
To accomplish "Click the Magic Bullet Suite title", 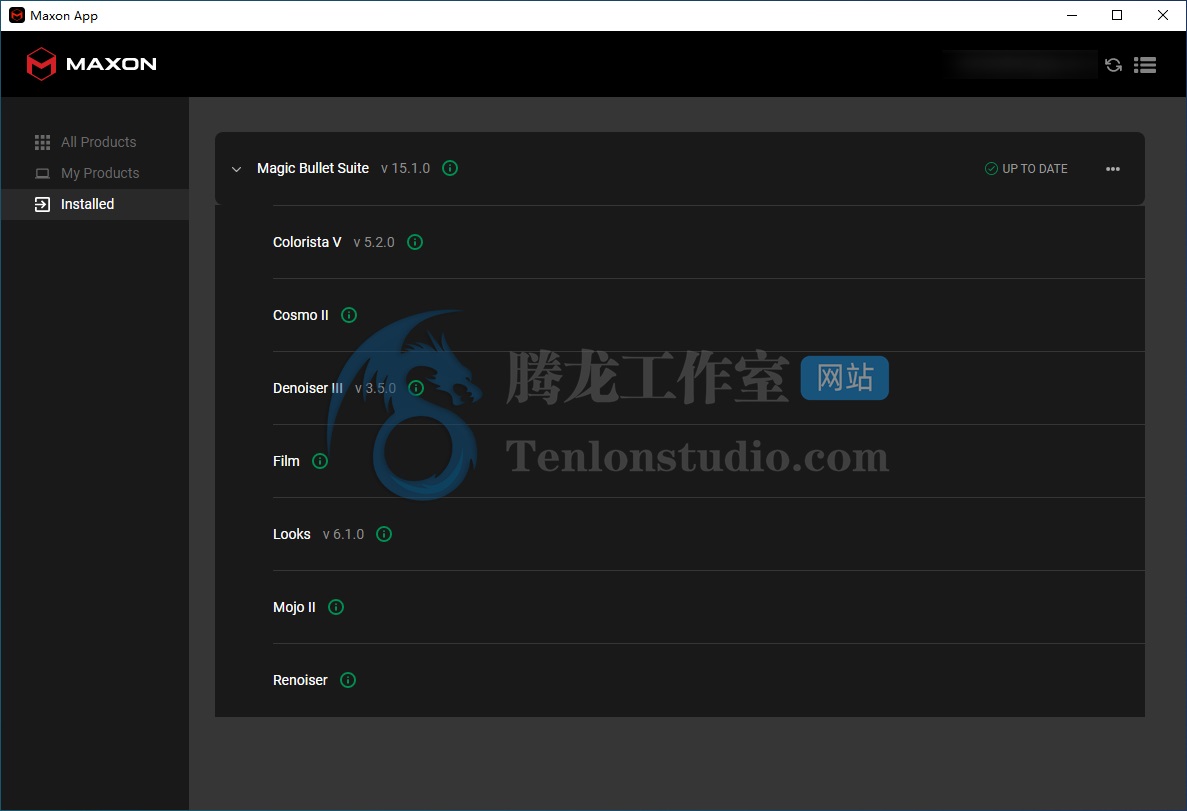I will 313,168.
